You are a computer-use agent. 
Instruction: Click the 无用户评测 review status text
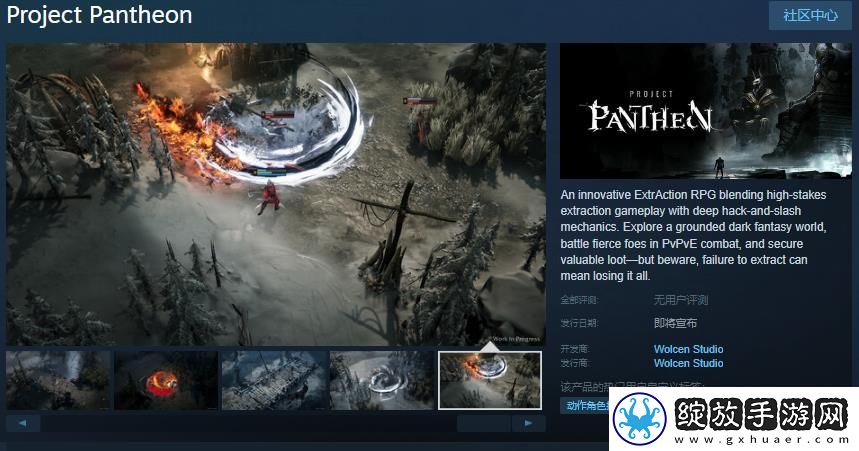tap(680, 300)
